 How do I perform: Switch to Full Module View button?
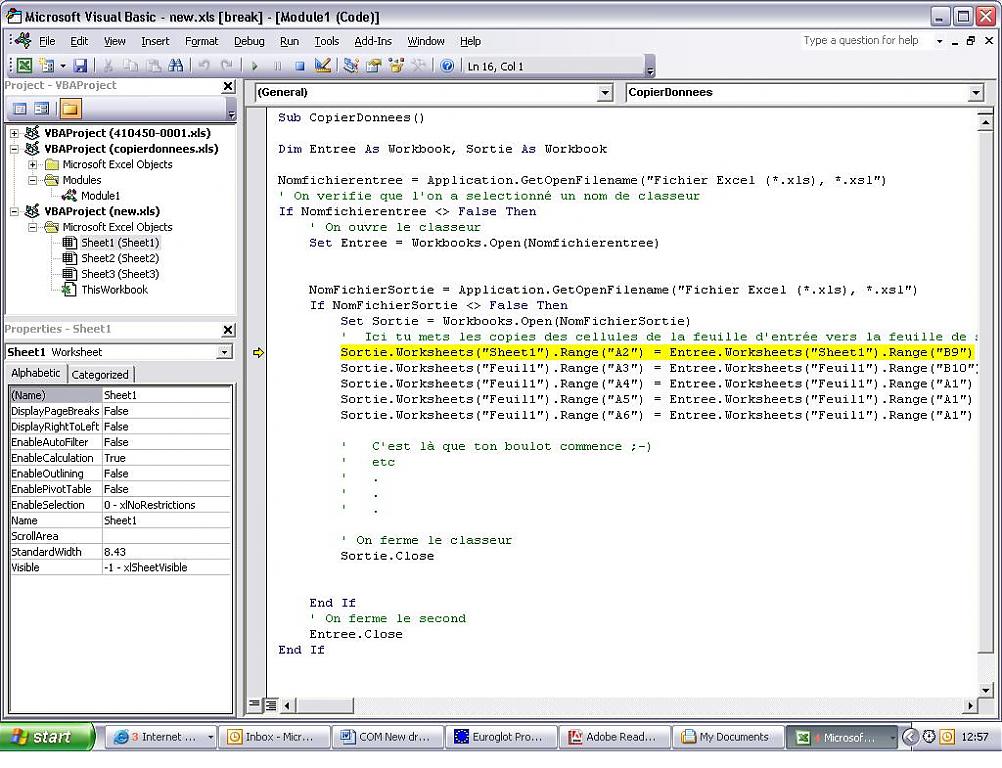click(x=270, y=705)
